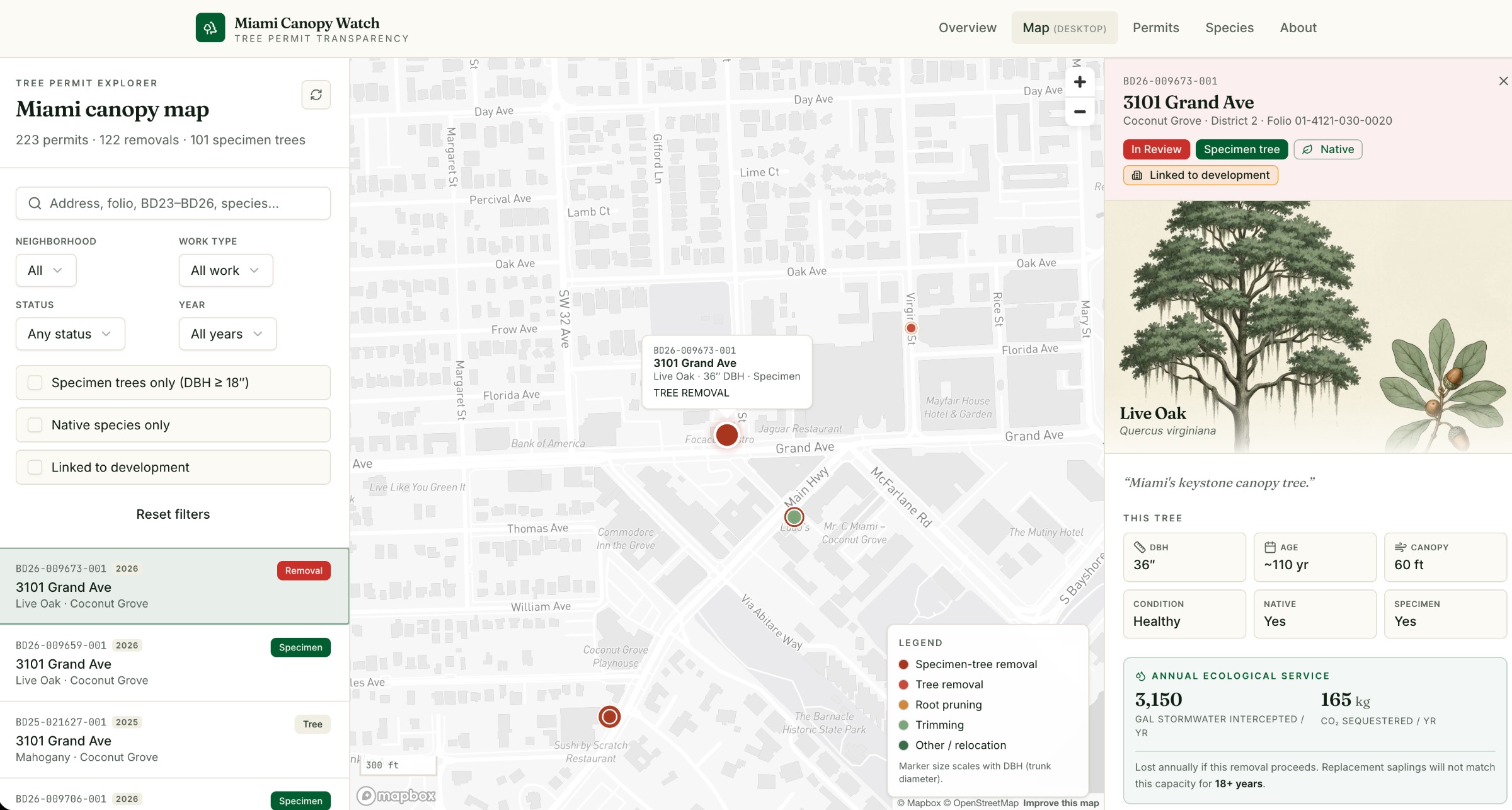The height and width of the screenshot is (810, 1512).
Task: Select the green trimming marker on Main Hwy
Action: click(794, 517)
